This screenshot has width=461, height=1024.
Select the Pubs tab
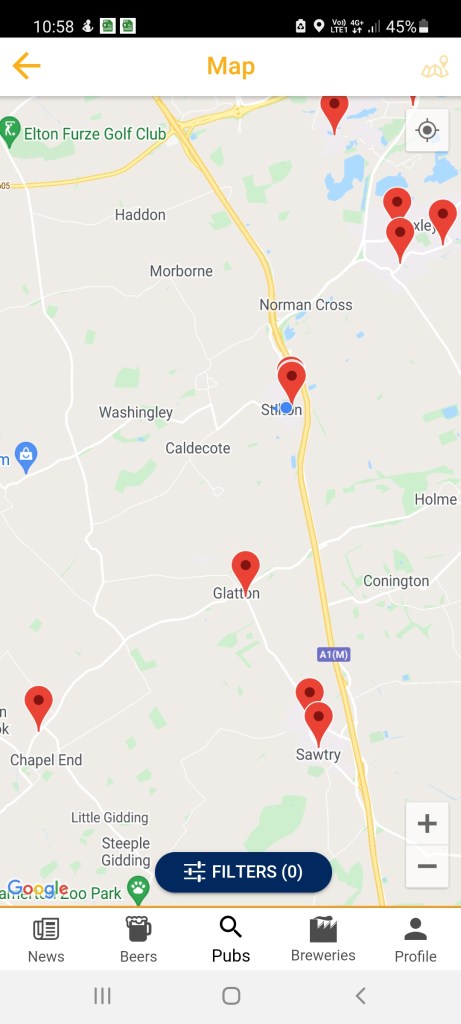click(230, 940)
